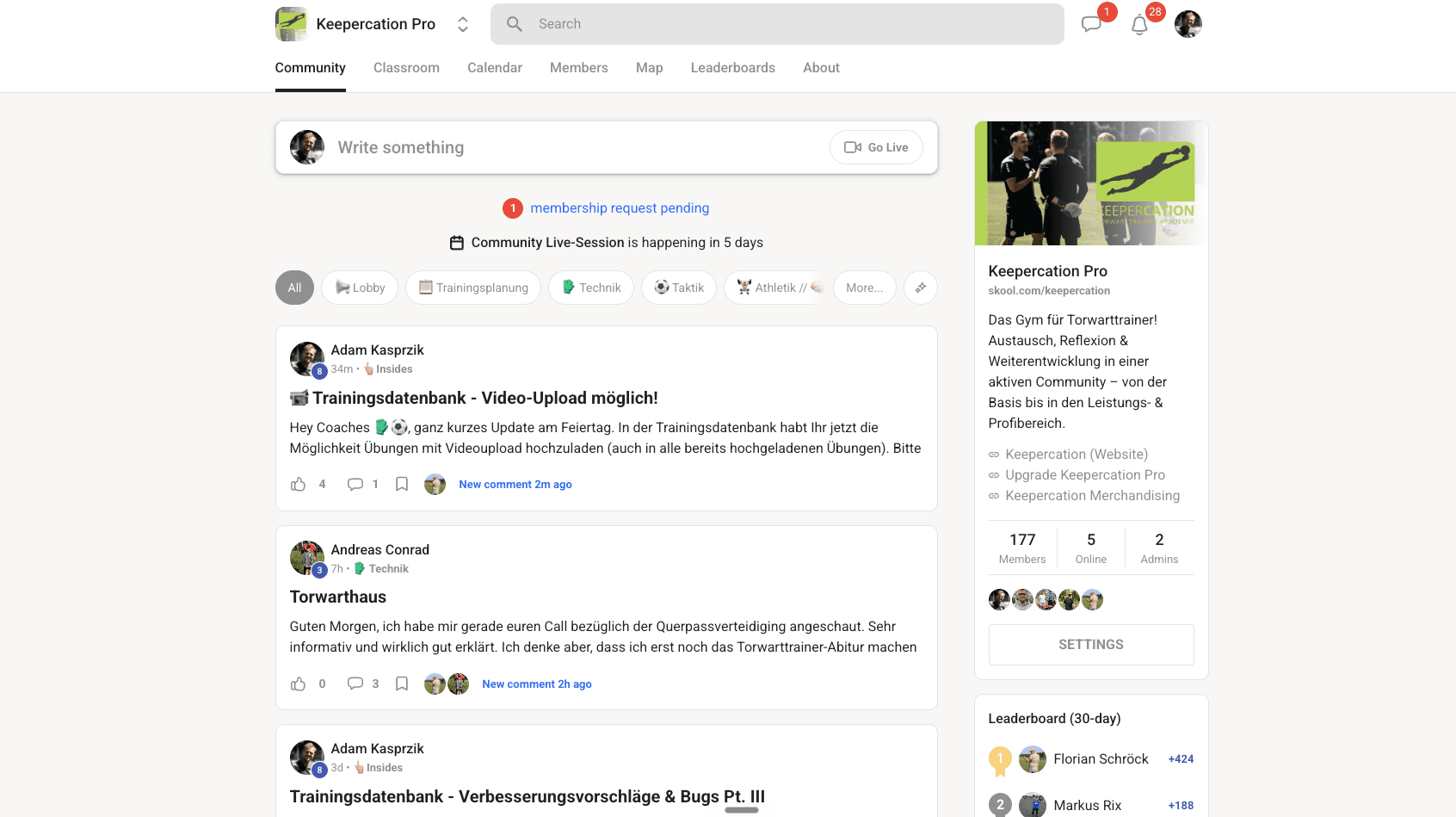Bookmark the Torwarthaus post
Screen dimensions: 1456x817
click(402, 684)
